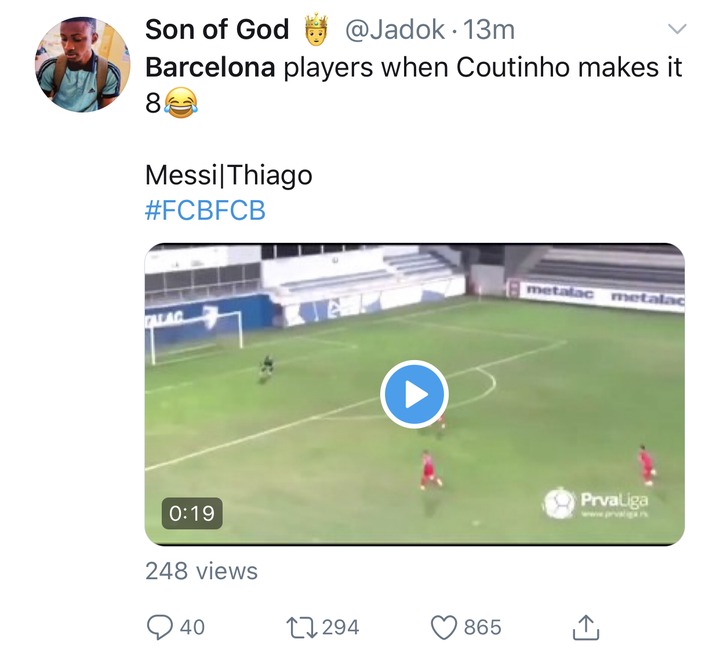Click the 40 replies count
Image resolution: width=720 pixels, height=650 pixels.
(192, 627)
